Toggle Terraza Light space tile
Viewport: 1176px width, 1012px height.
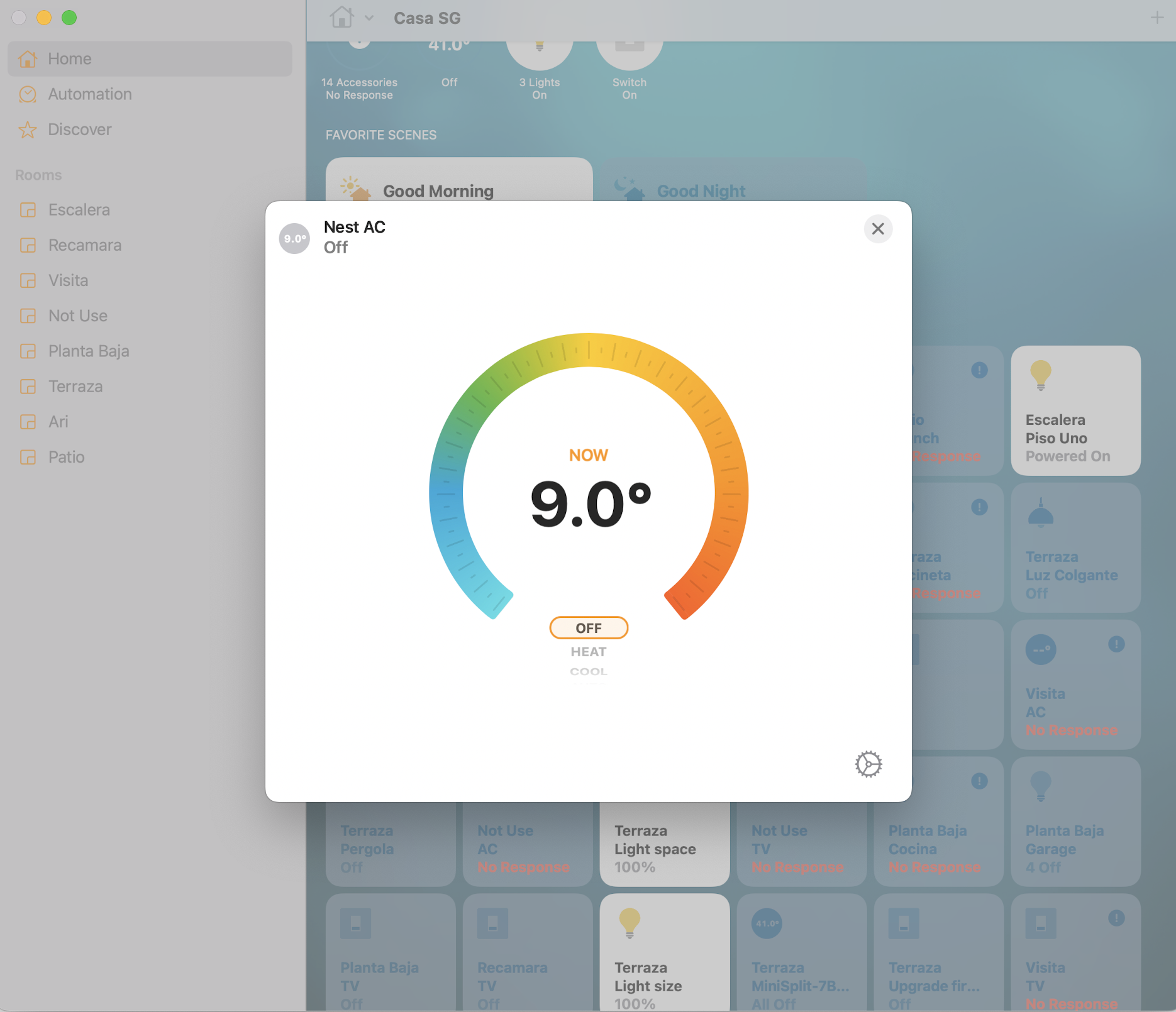pos(664,844)
